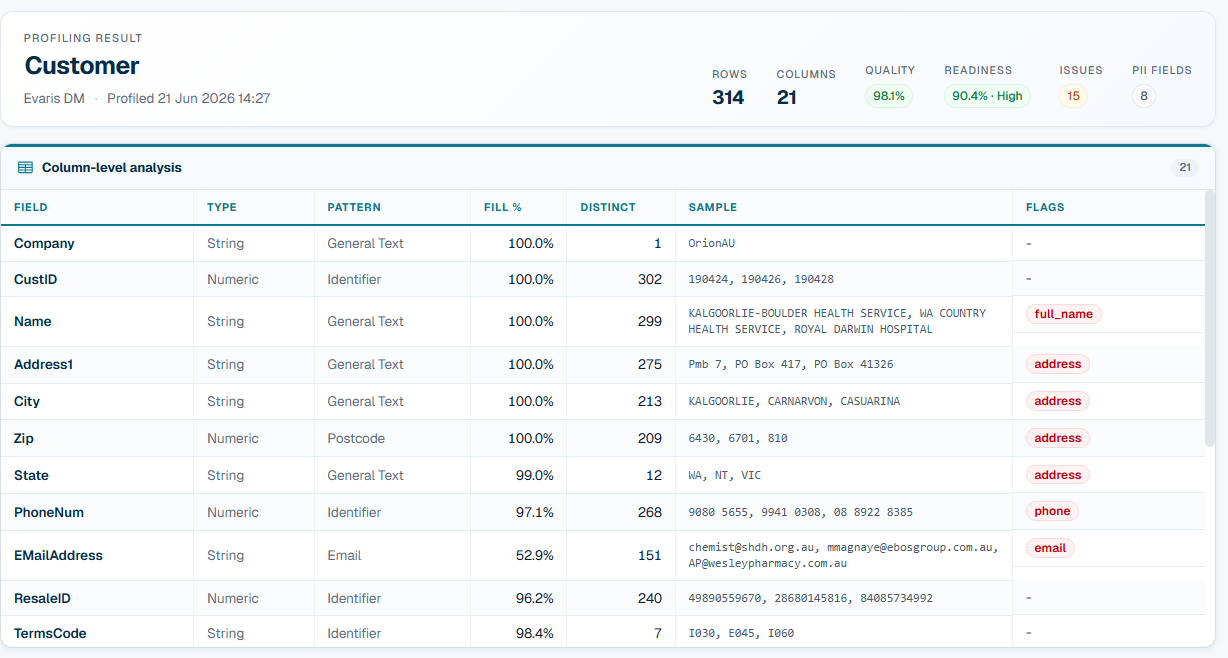Screen dimensions: 1228x658
Task: Click the FLAGS column header
Action: (x=1045, y=208)
